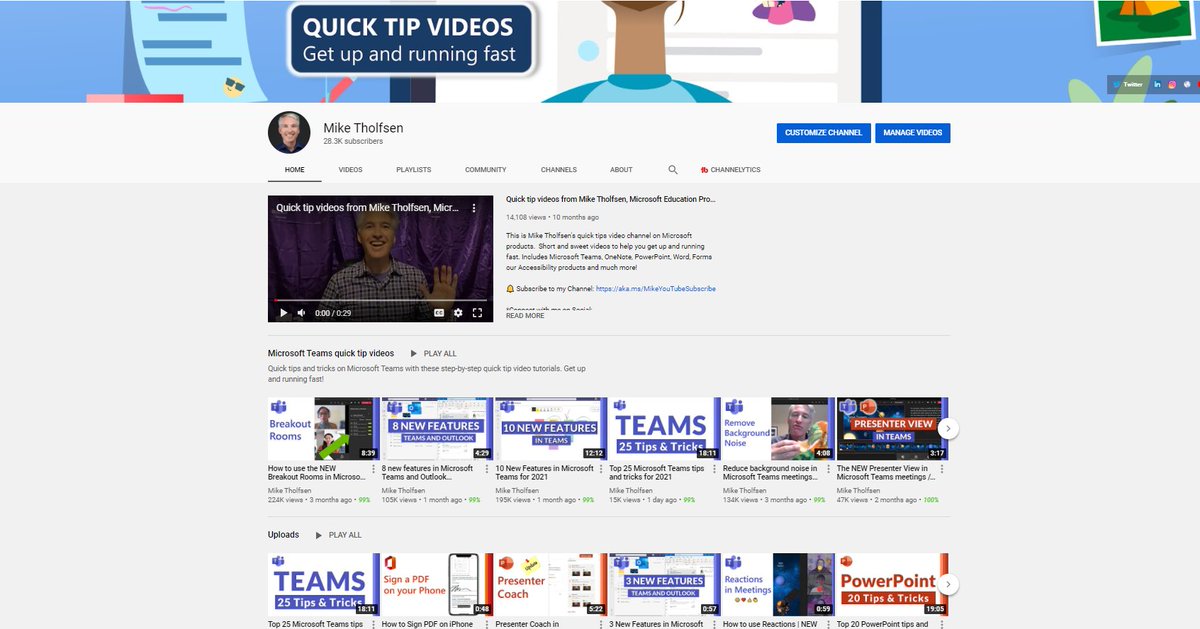The image size is (1200, 629).
Task: Click the trailer title link beside player
Action: click(x=611, y=199)
